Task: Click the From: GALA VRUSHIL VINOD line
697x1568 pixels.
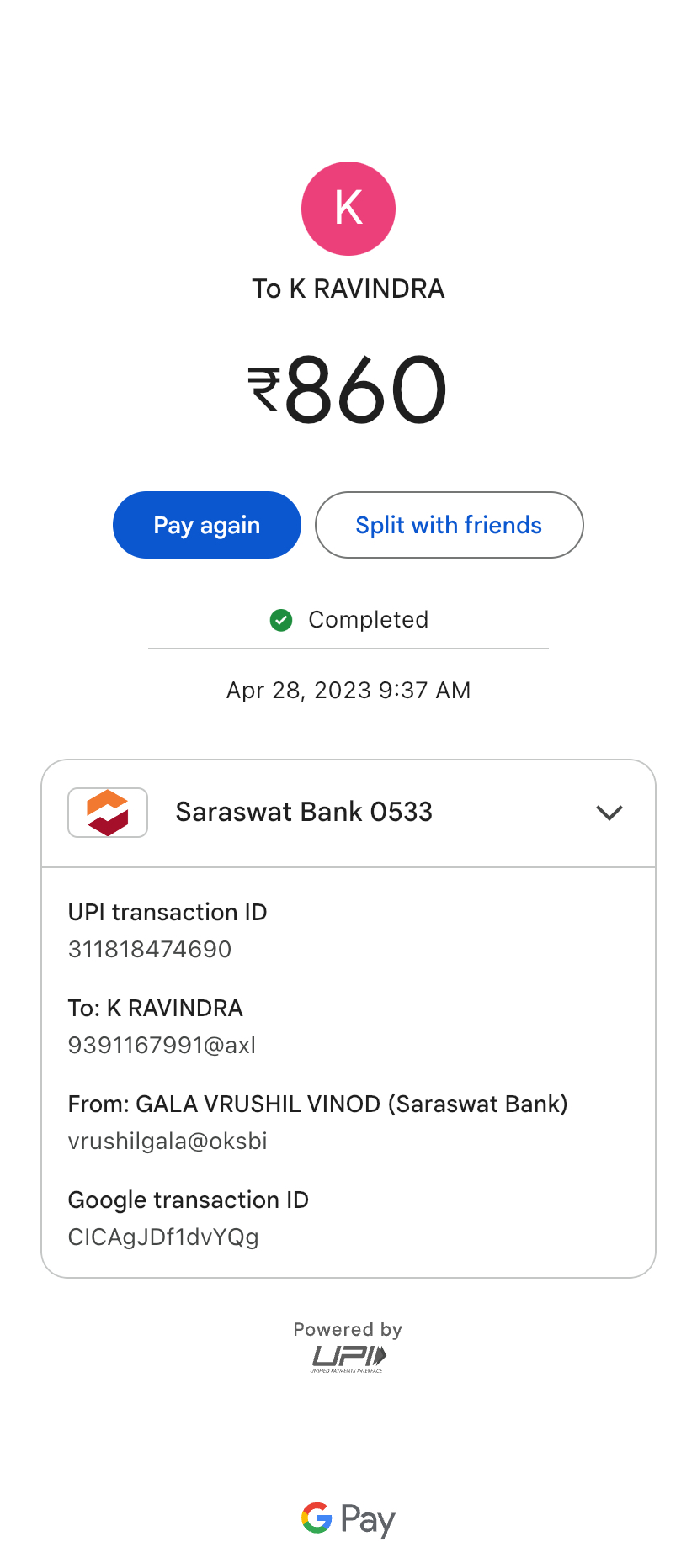Action: click(317, 1104)
